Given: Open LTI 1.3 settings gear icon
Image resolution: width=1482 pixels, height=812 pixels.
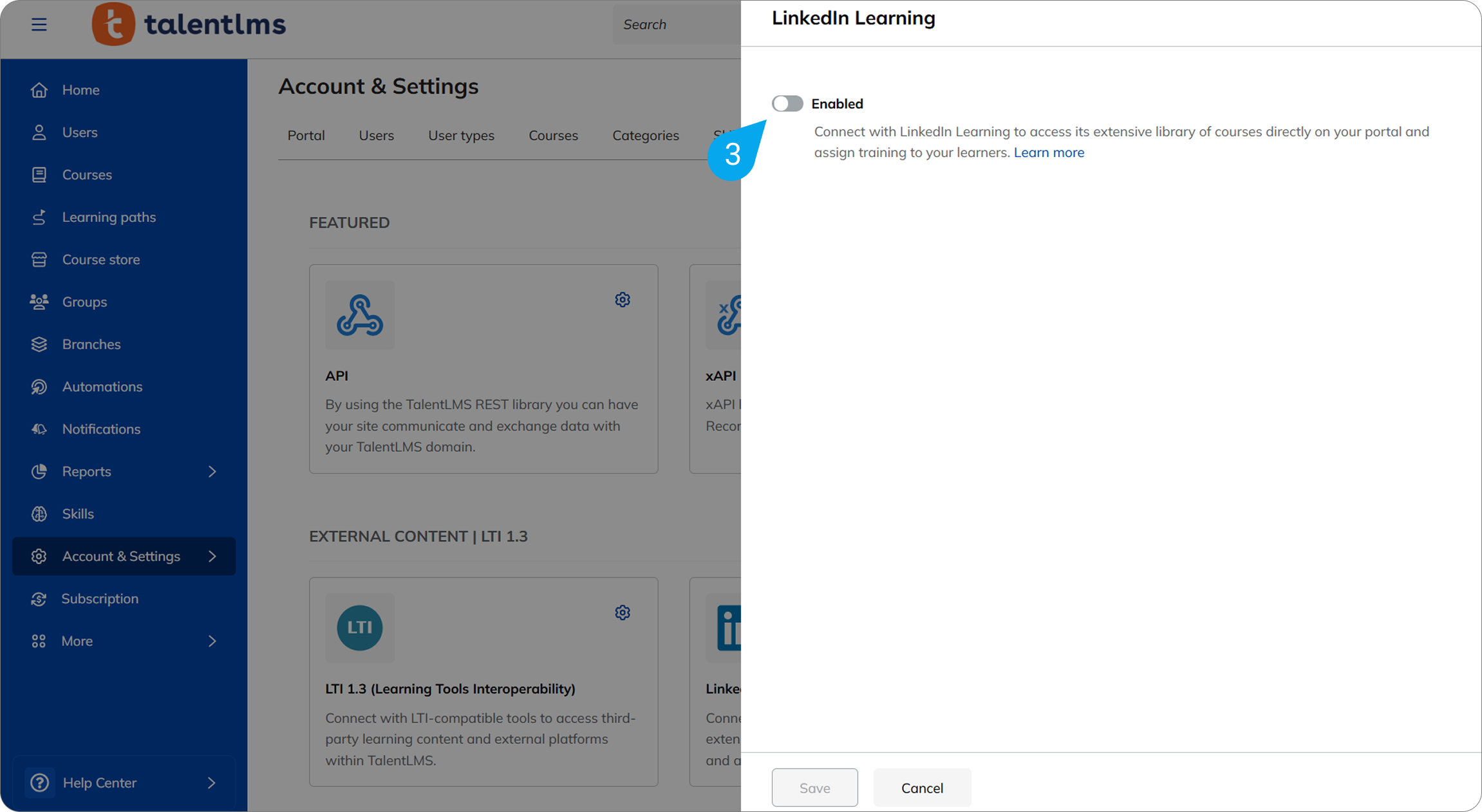Looking at the screenshot, I should pyautogui.click(x=622, y=613).
